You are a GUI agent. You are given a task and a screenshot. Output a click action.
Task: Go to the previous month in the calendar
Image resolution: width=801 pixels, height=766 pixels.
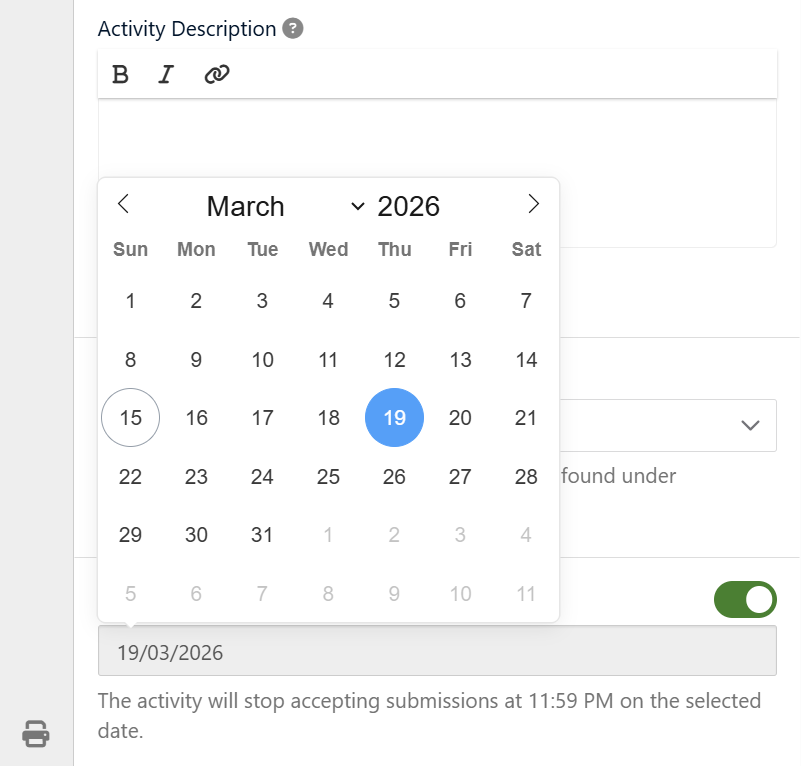(x=123, y=204)
